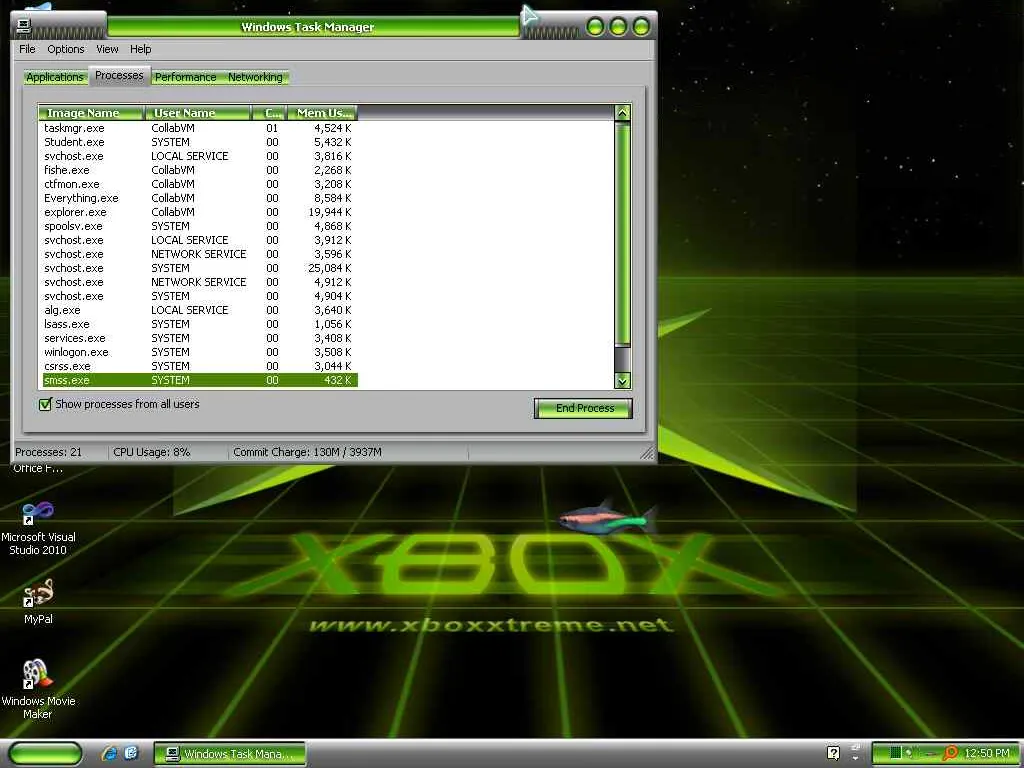Switch to the Performance tab
Screen dimensions: 1024x768
pyautogui.click(x=185, y=77)
